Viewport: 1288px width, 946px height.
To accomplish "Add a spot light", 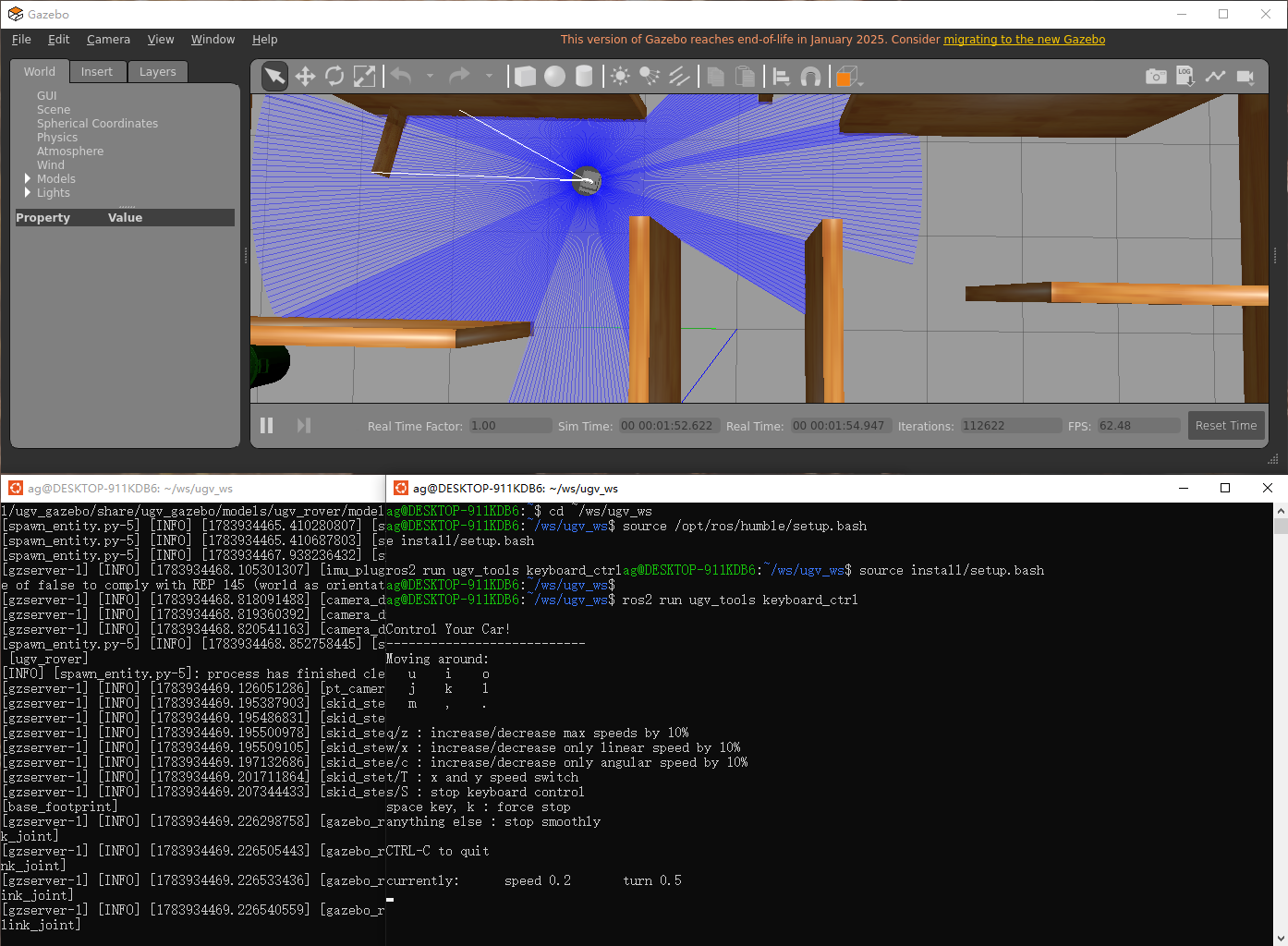I will (650, 77).
